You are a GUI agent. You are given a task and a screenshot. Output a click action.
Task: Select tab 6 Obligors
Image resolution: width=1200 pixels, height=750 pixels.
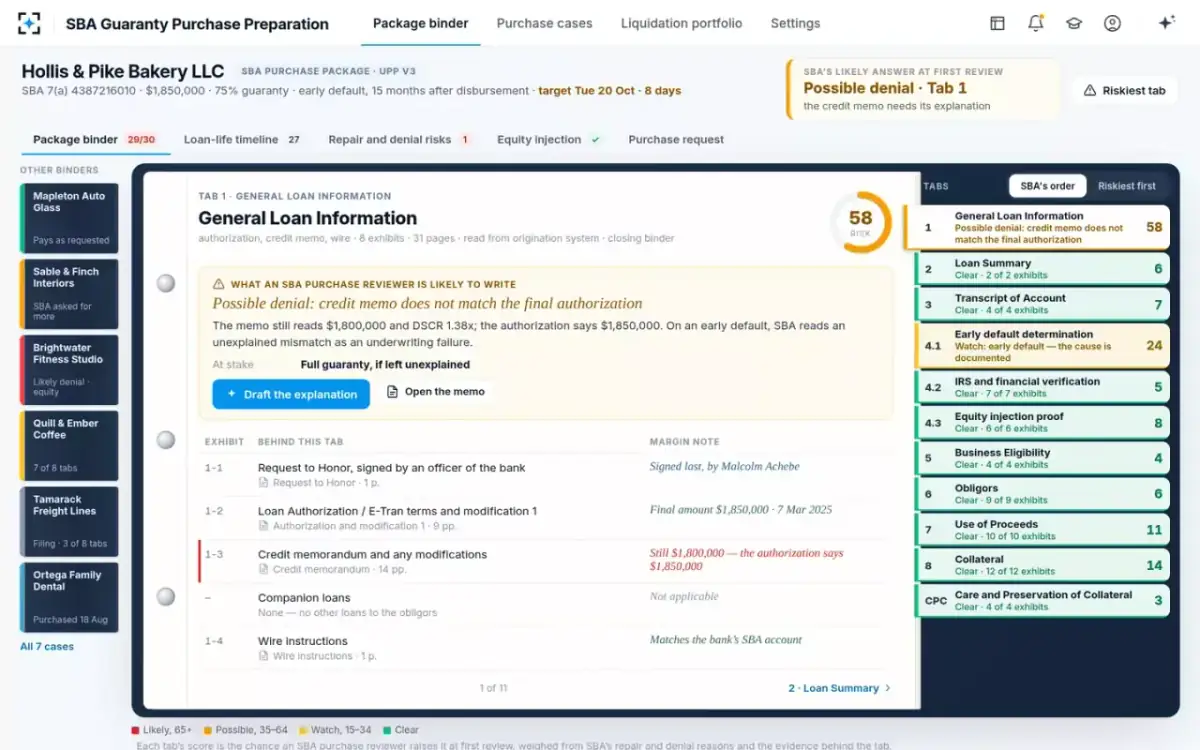coord(1042,494)
